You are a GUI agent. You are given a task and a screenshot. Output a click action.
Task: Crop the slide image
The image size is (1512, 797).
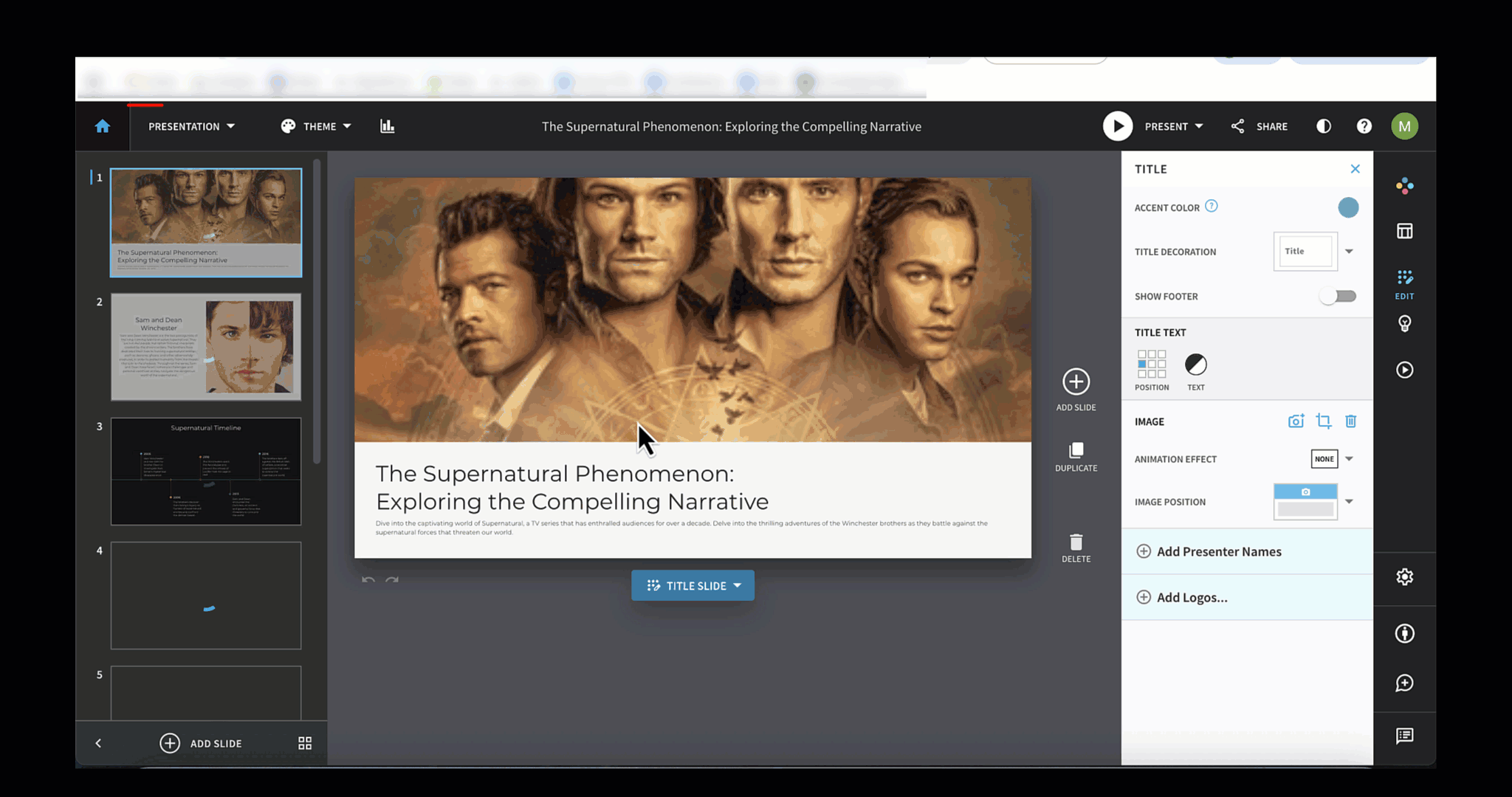[1324, 421]
